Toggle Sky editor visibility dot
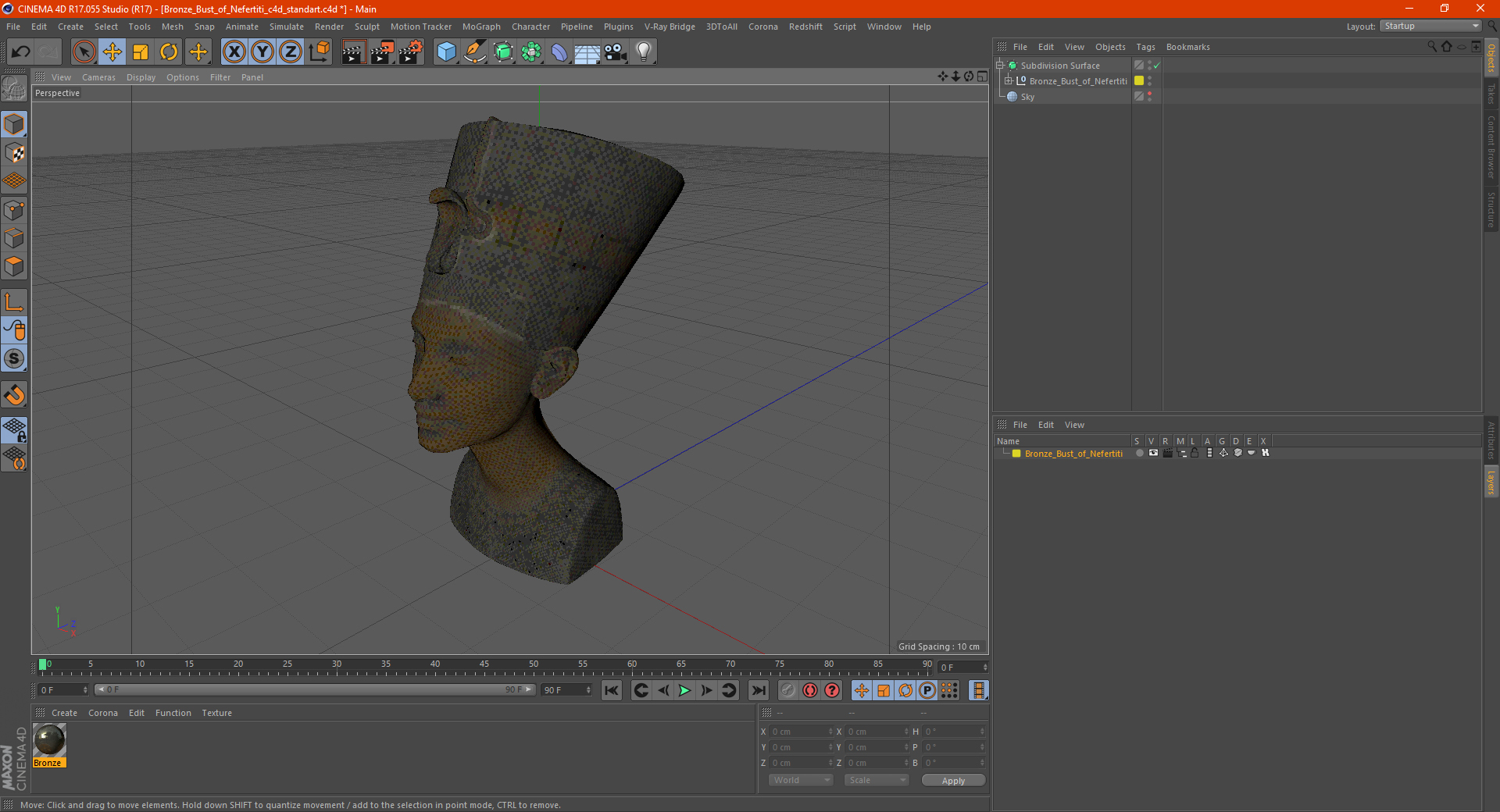The height and width of the screenshot is (812, 1500). [x=1150, y=94]
